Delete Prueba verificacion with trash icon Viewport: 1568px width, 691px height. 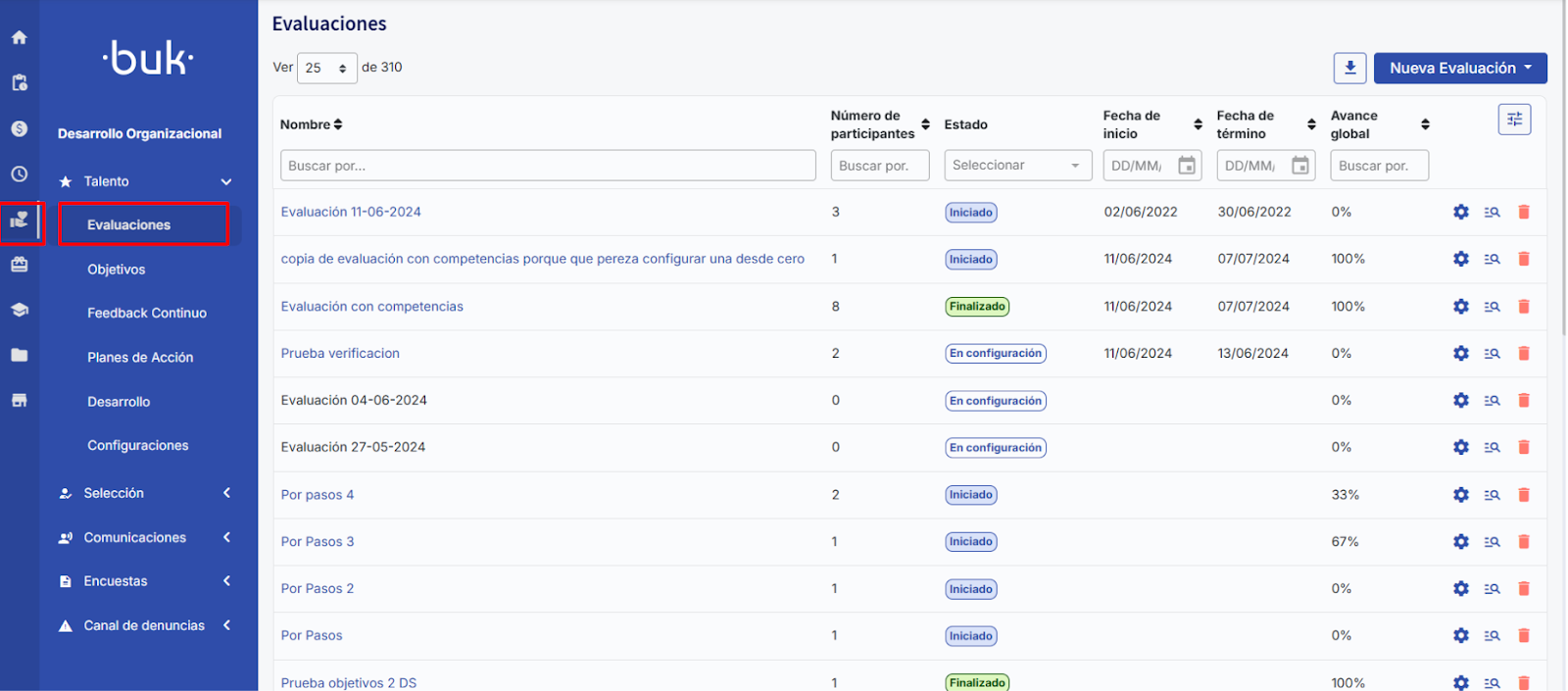[1523, 354]
